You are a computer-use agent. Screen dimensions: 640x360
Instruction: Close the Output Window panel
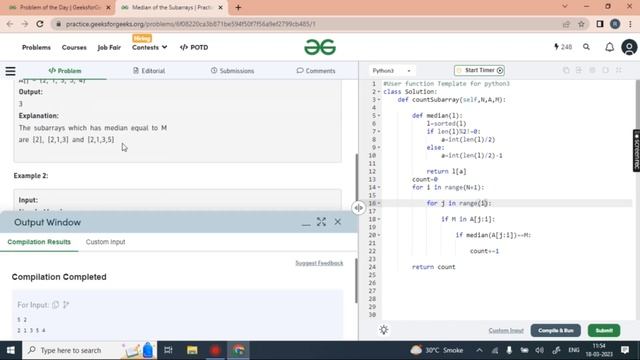pyautogui.click(x=338, y=222)
